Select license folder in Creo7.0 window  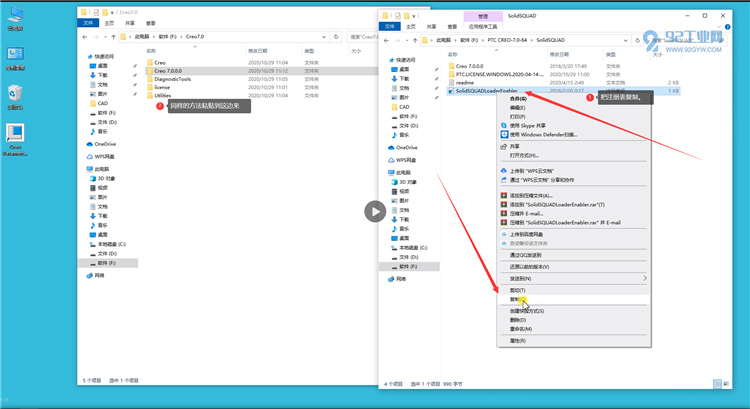(x=162, y=87)
